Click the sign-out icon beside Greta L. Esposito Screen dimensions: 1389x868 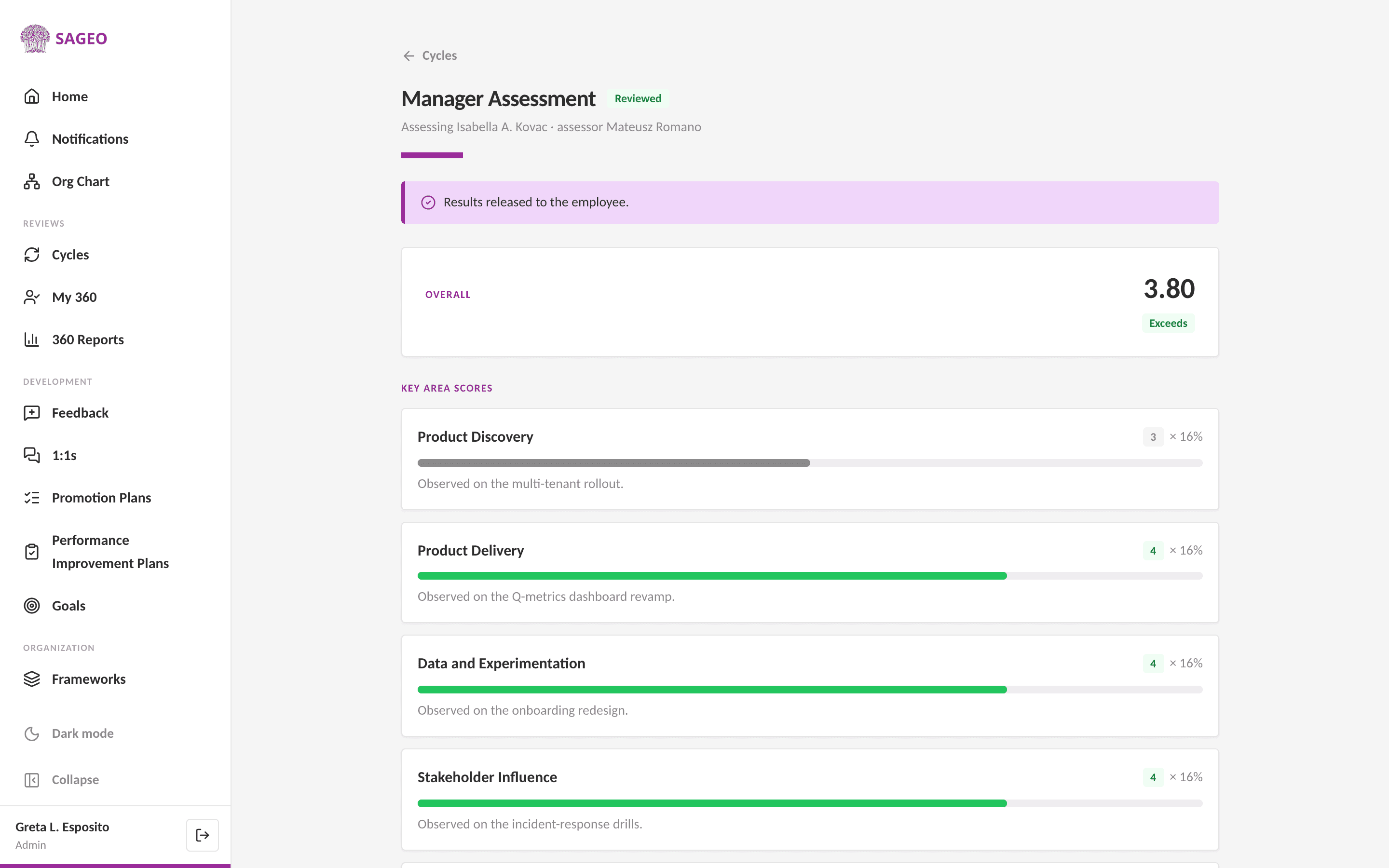pos(202,835)
